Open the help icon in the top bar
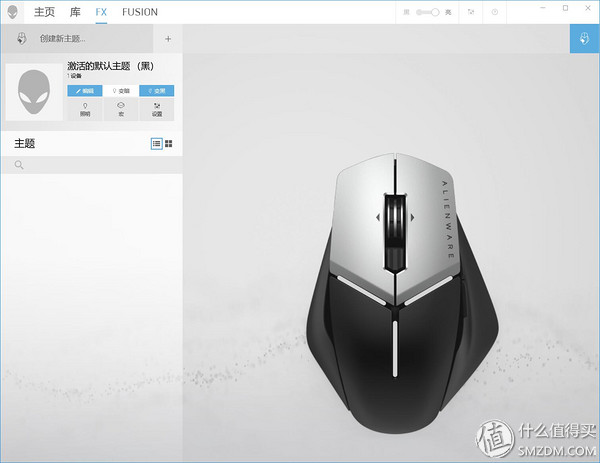Screen dimensions: 600x463 point(495,12)
